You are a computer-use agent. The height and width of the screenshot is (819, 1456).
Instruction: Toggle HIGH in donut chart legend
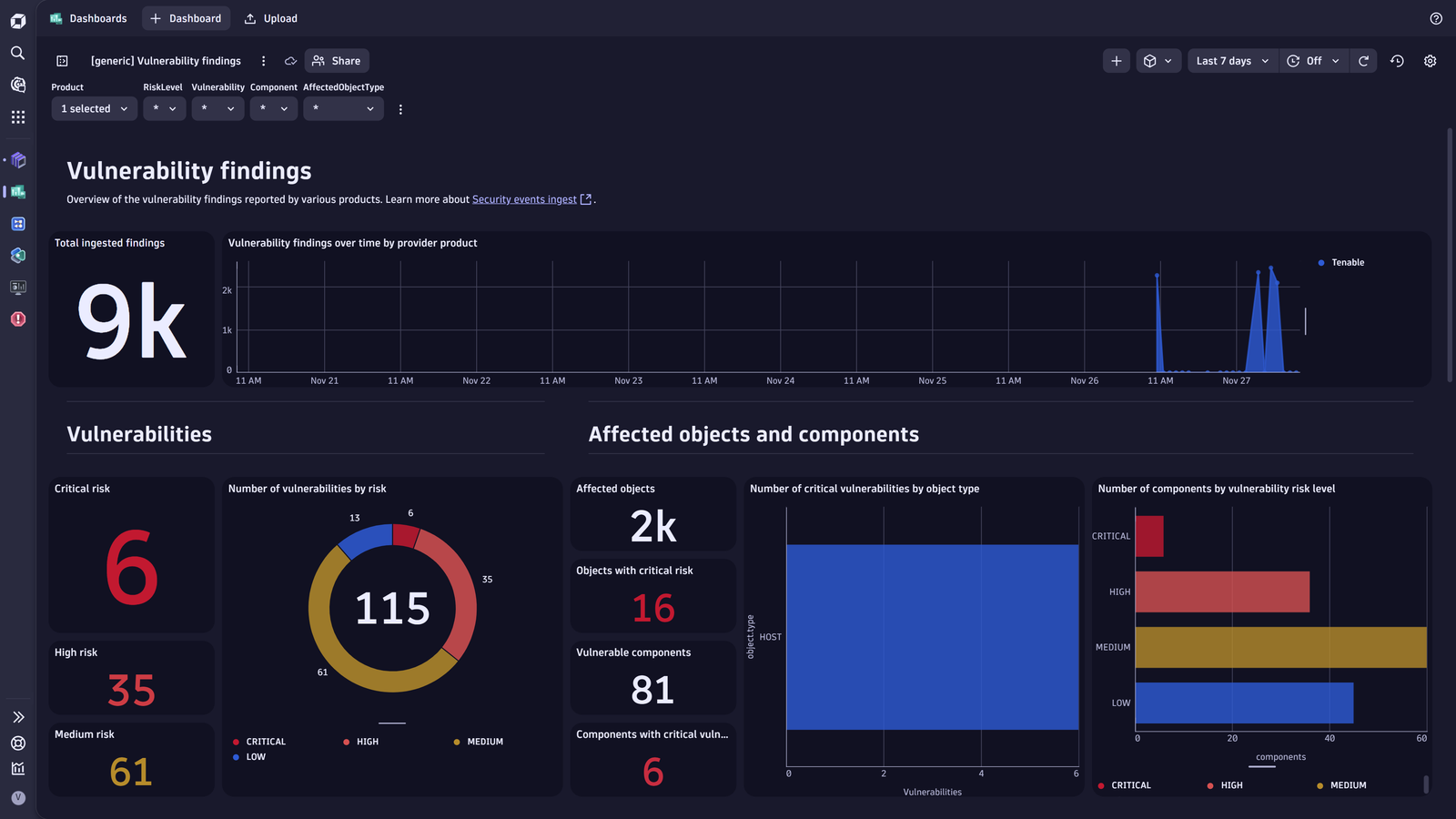(361, 742)
